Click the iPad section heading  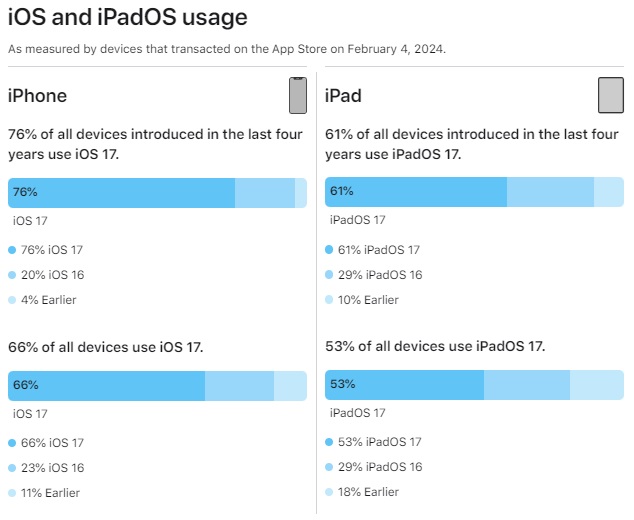point(344,96)
